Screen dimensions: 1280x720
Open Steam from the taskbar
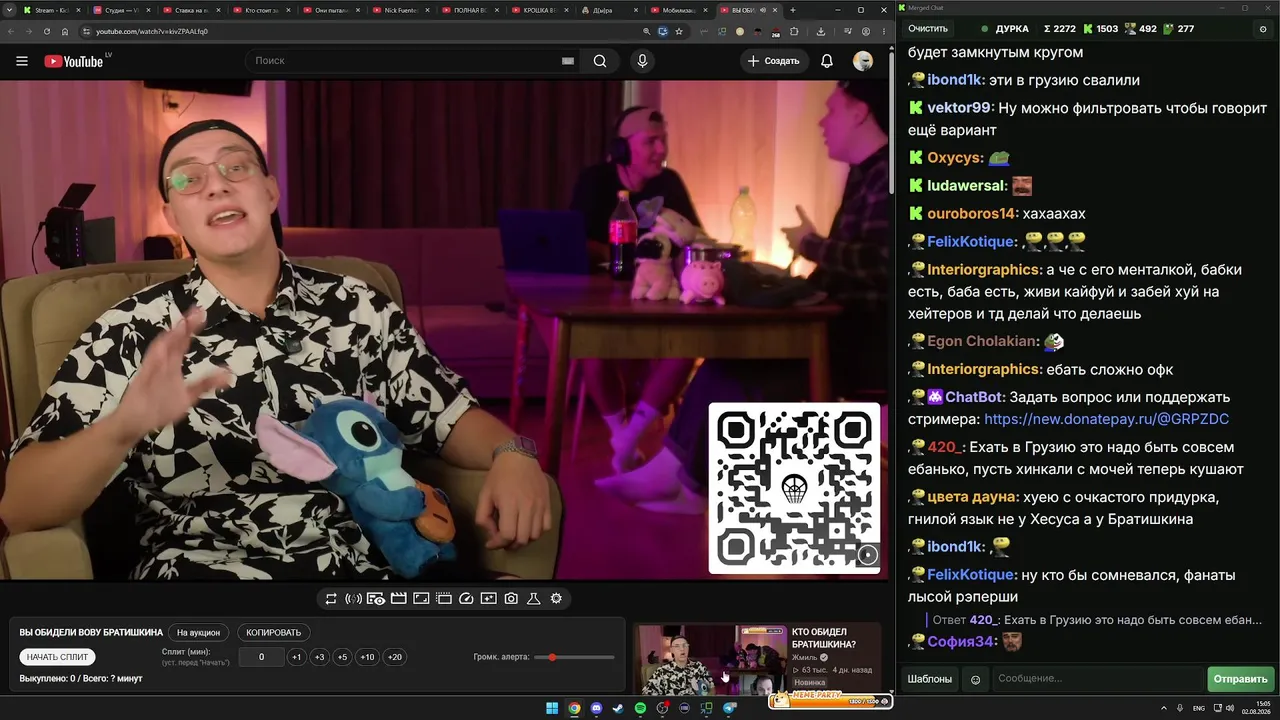pos(618,709)
